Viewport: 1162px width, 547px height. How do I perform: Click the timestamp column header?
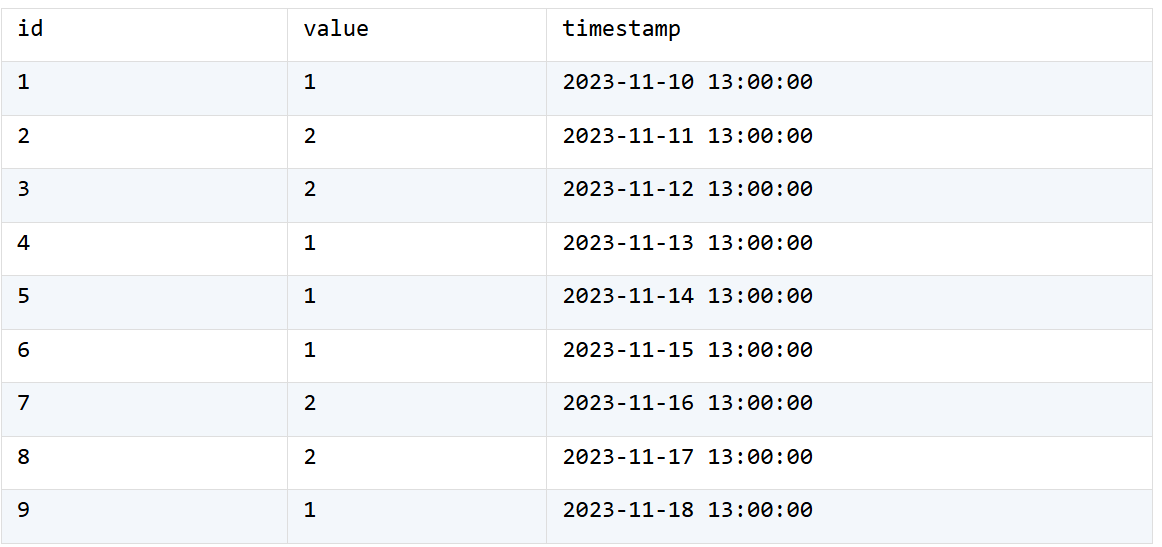pyautogui.click(x=849, y=35)
